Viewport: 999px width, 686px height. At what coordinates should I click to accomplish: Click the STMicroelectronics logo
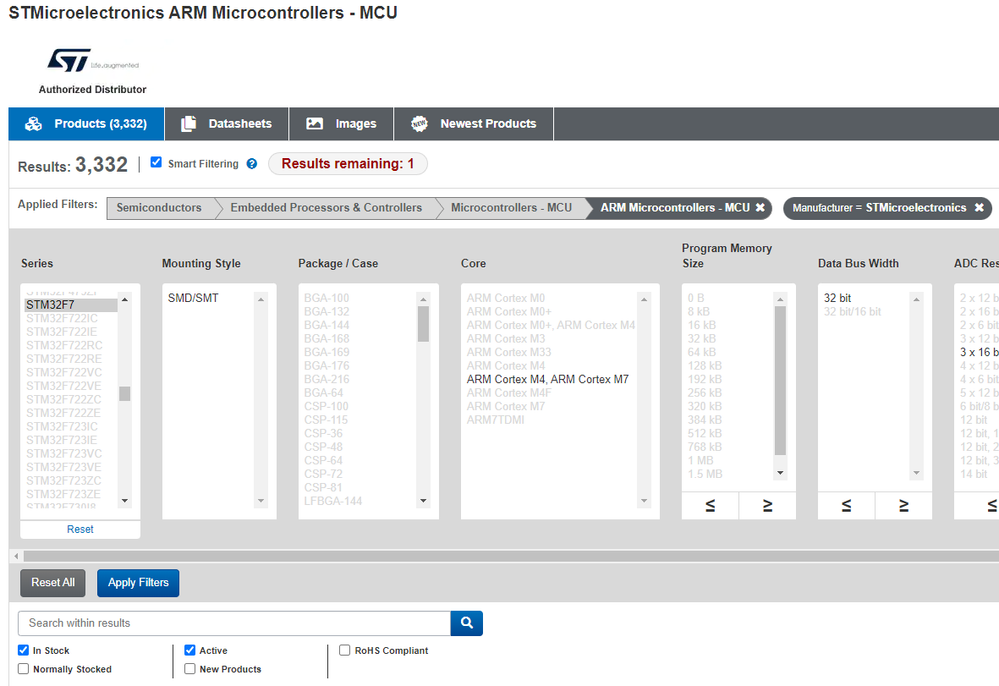pyautogui.click(x=93, y=61)
